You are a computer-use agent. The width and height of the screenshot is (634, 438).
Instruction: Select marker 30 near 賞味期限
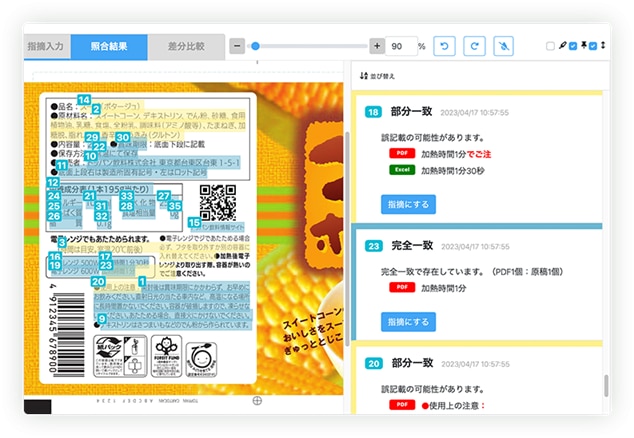(x=123, y=138)
